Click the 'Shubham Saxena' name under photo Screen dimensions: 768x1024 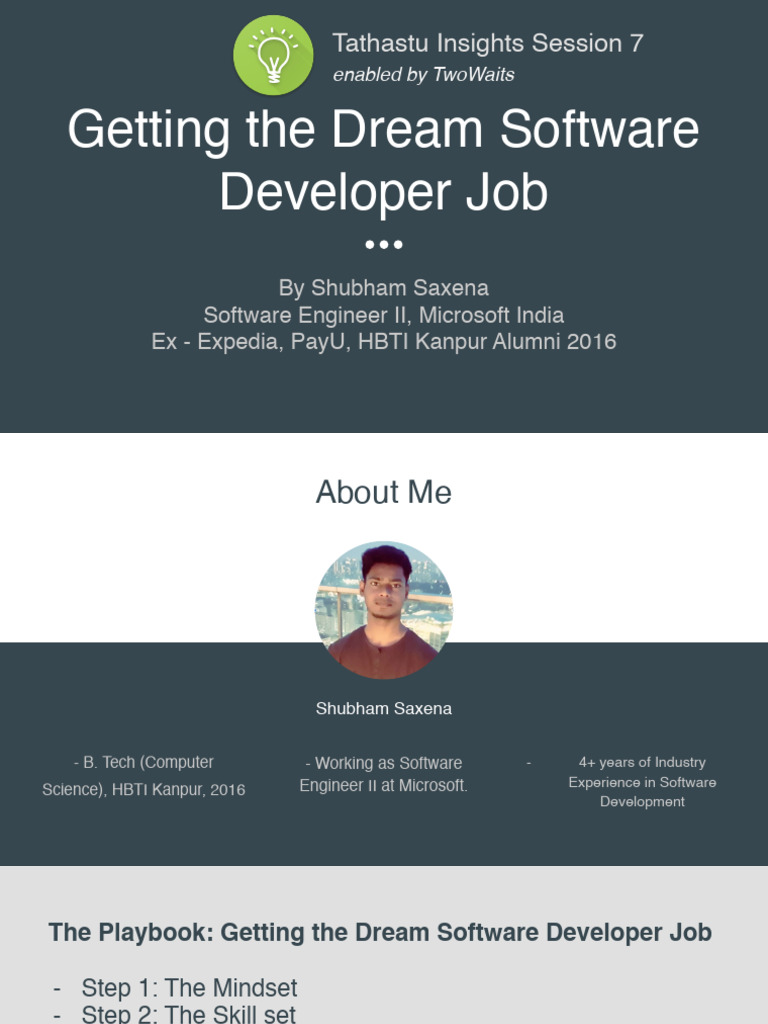point(383,709)
